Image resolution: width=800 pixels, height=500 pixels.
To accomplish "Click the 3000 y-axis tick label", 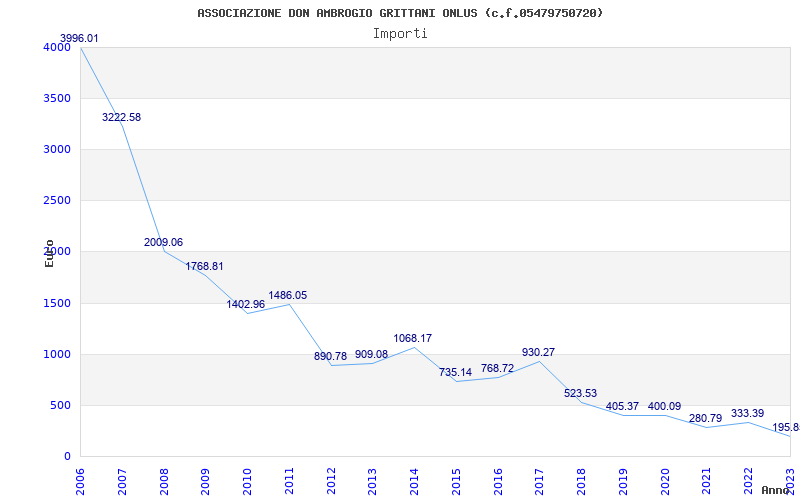I will coord(56,149).
